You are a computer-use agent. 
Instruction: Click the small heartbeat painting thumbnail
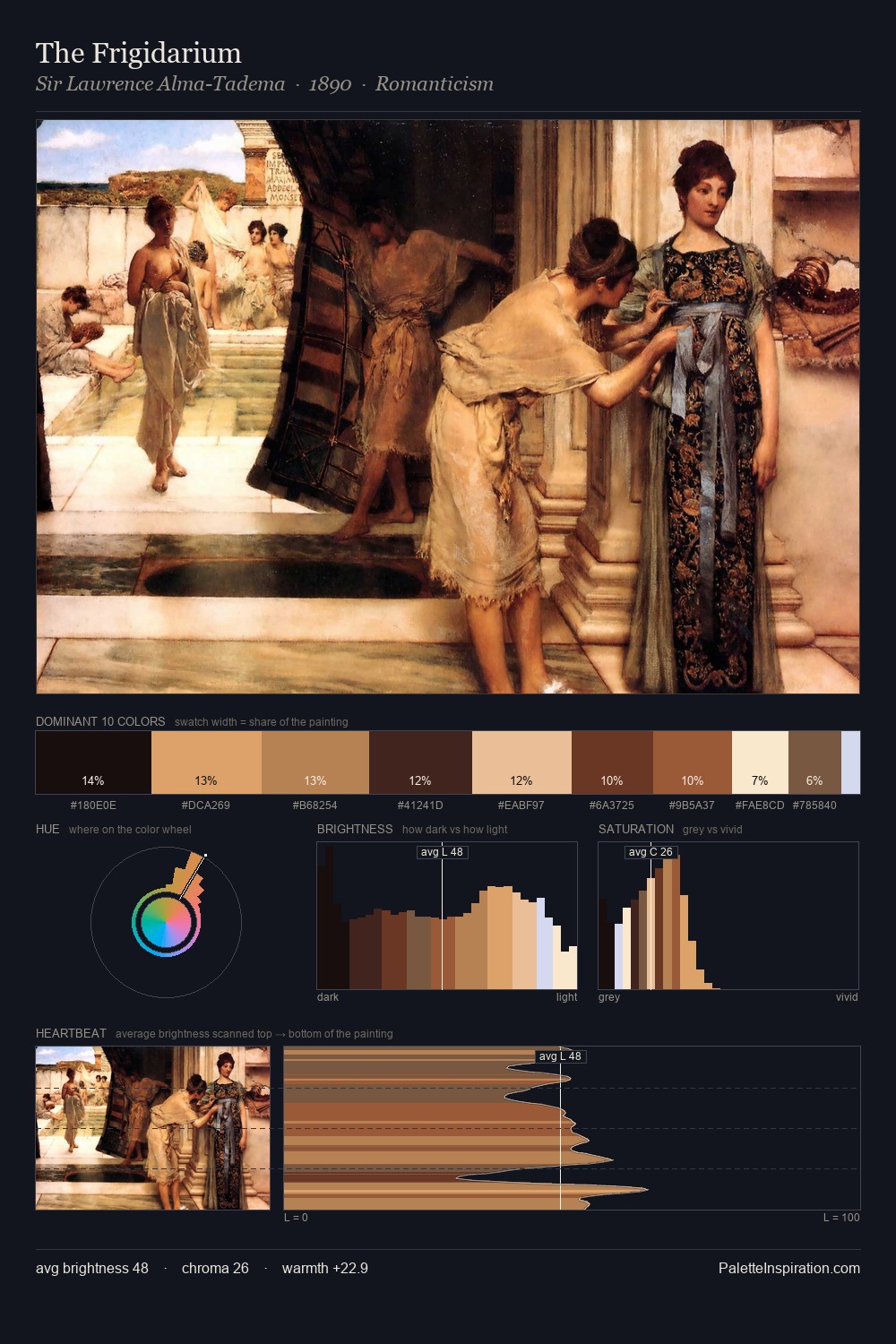[152, 1128]
